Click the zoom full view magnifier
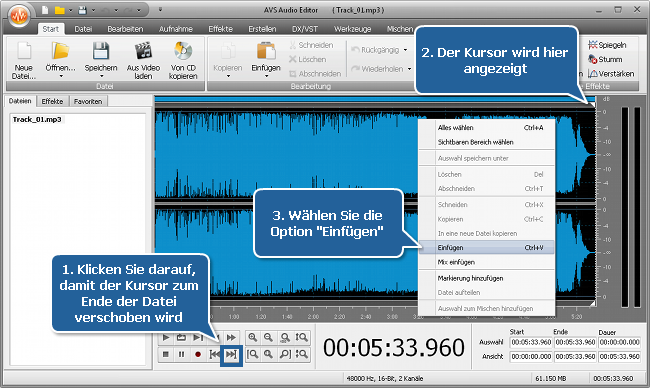 285,337
